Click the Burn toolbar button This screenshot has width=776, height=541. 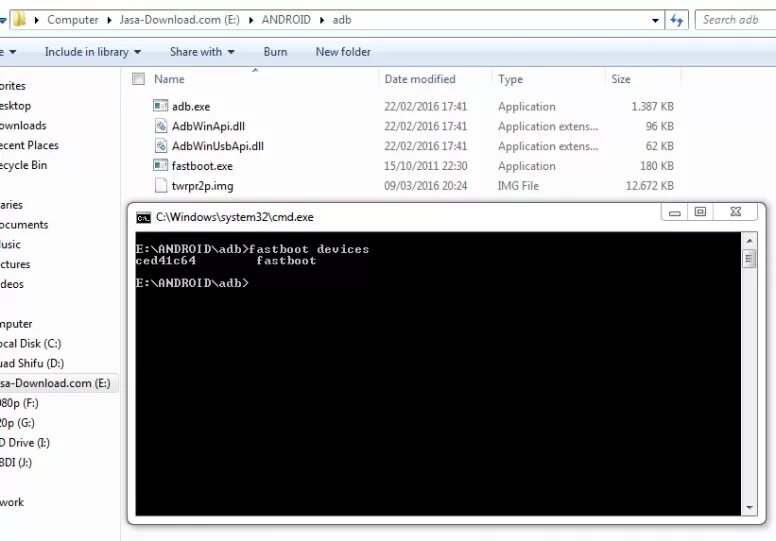[275, 52]
